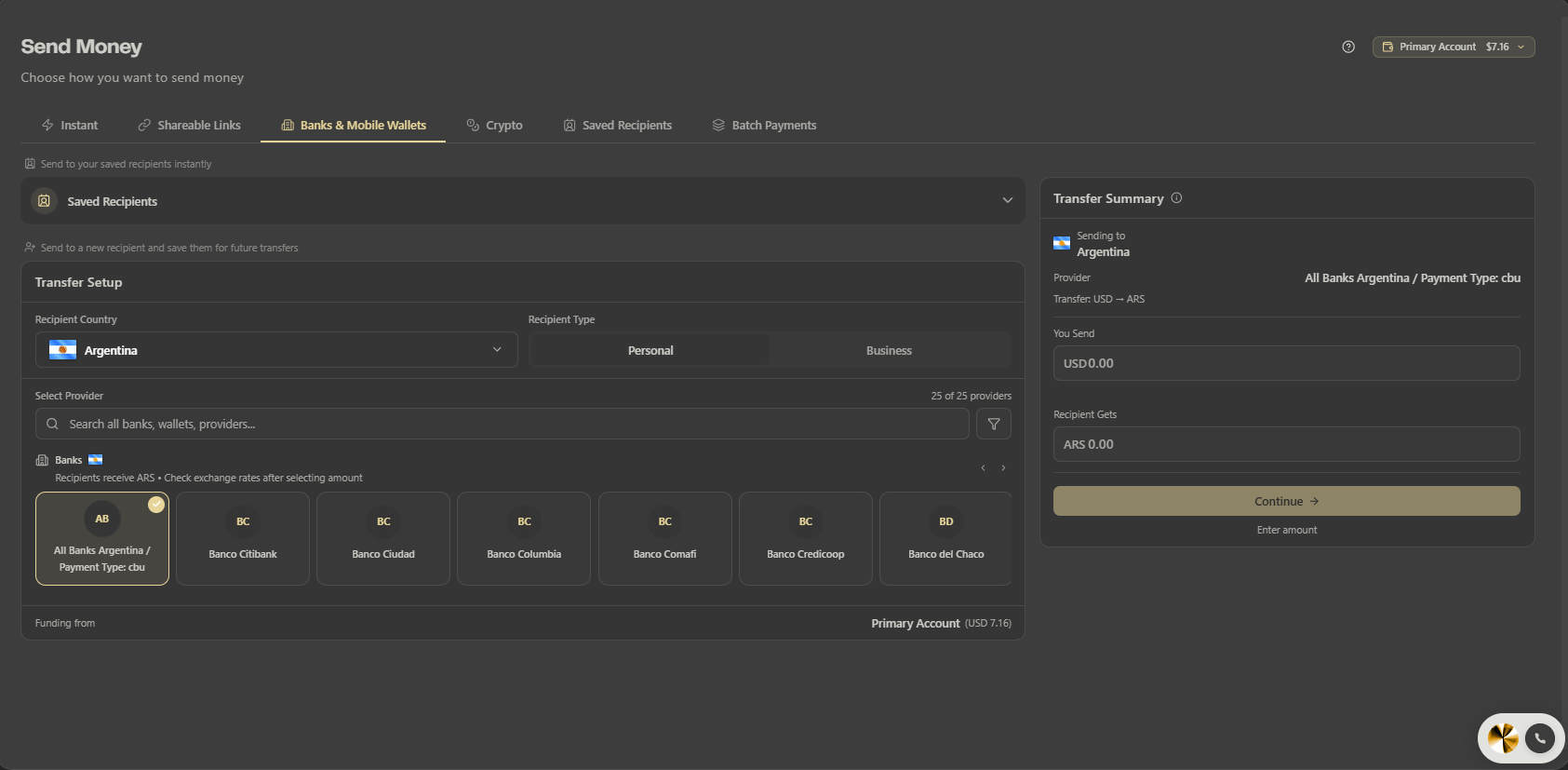Click the help question mark icon
This screenshot has height=770, width=1568.
(x=1348, y=47)
